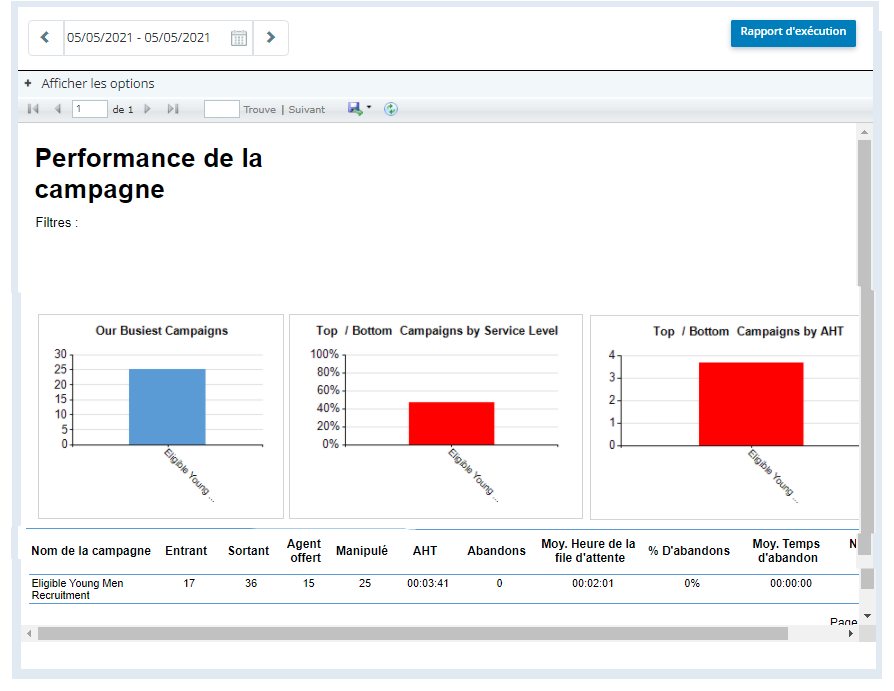The width and height of the screenshot is (894, 691).
Task: Click the current page number field
Action: tap(90, 109)
